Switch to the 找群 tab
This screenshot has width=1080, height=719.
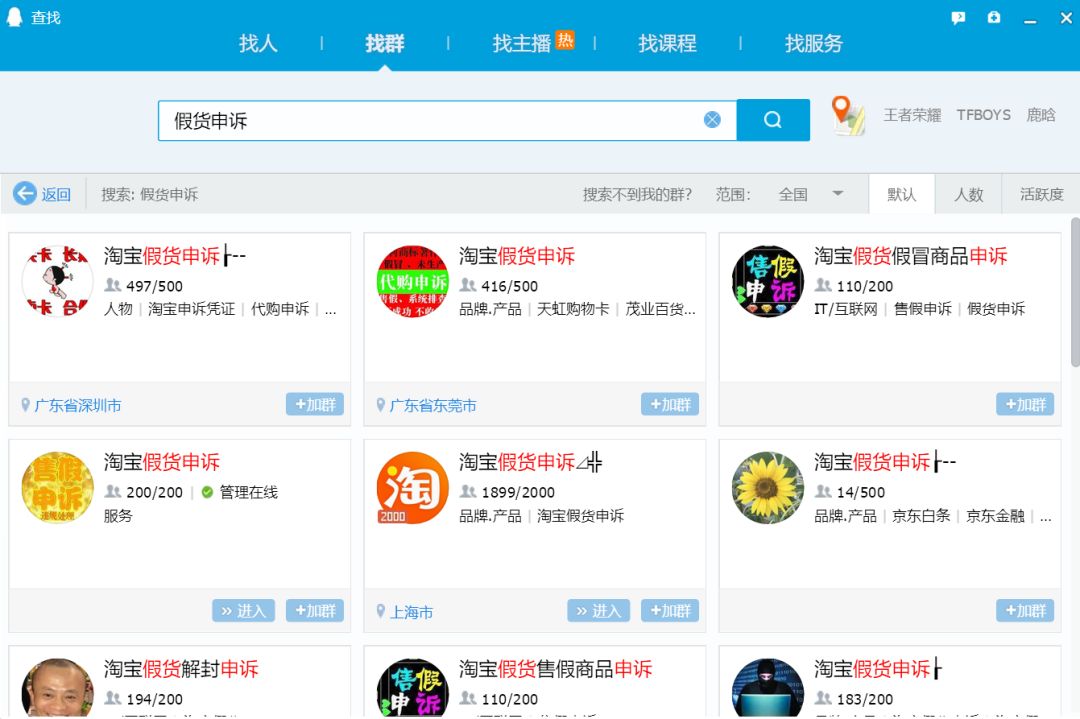(x=385, y=43)
